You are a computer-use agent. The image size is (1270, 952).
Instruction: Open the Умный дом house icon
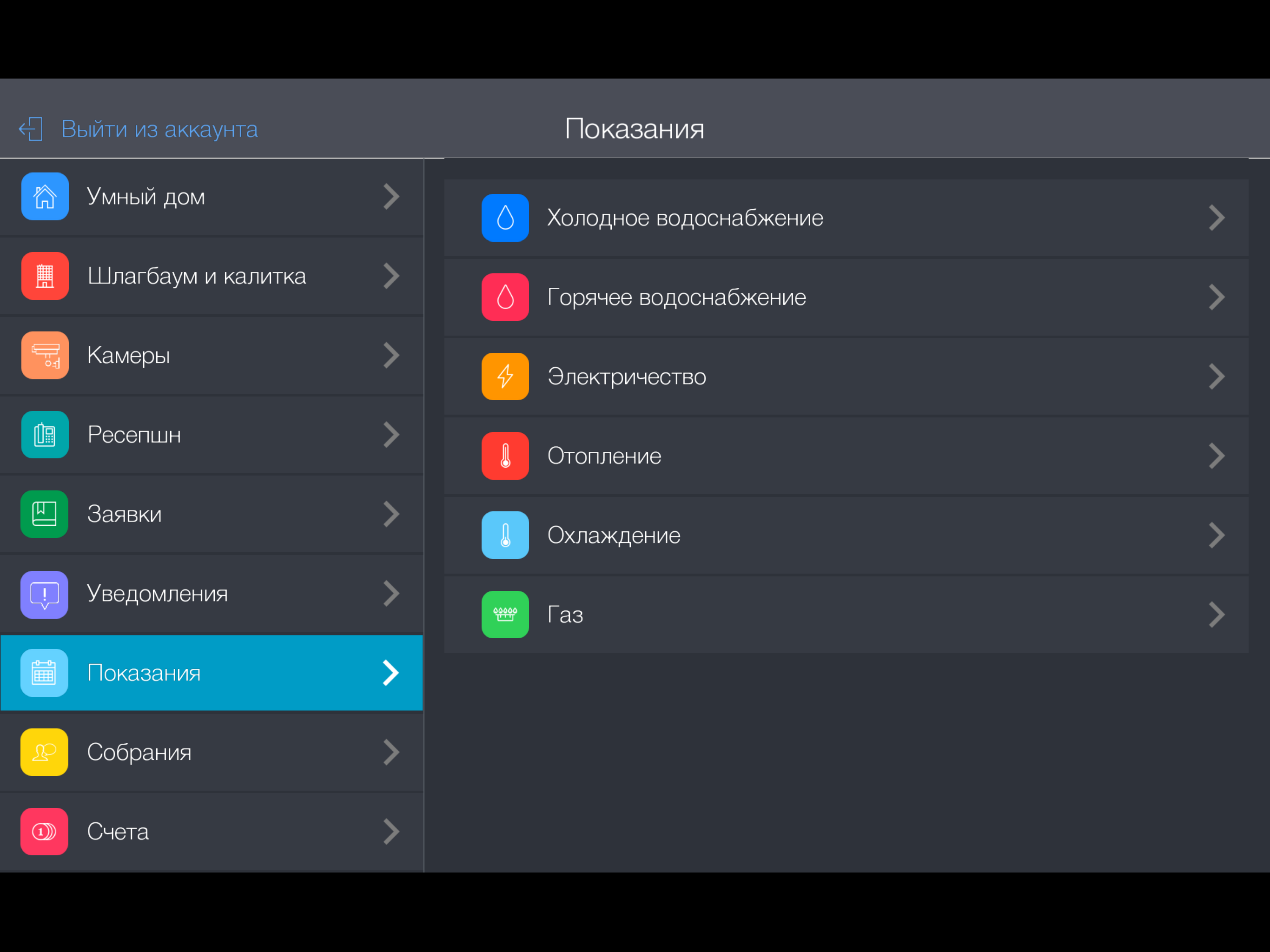[x=45, y=196]
